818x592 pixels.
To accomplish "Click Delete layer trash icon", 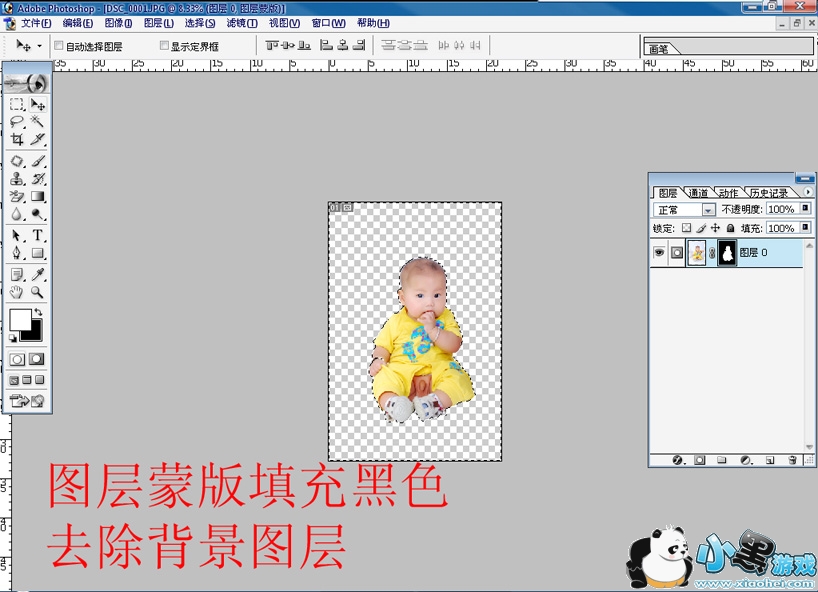I will (x=792, y=460).
